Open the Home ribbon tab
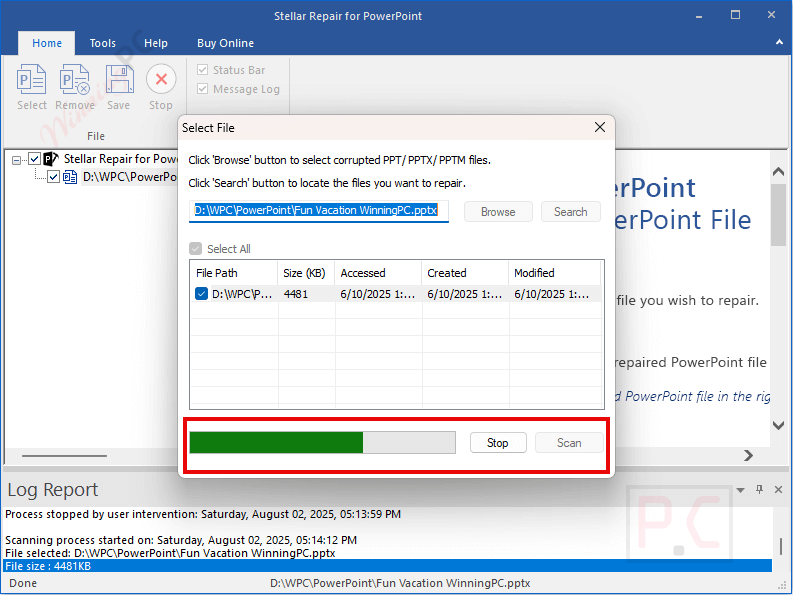 click(x=47, y=43)
